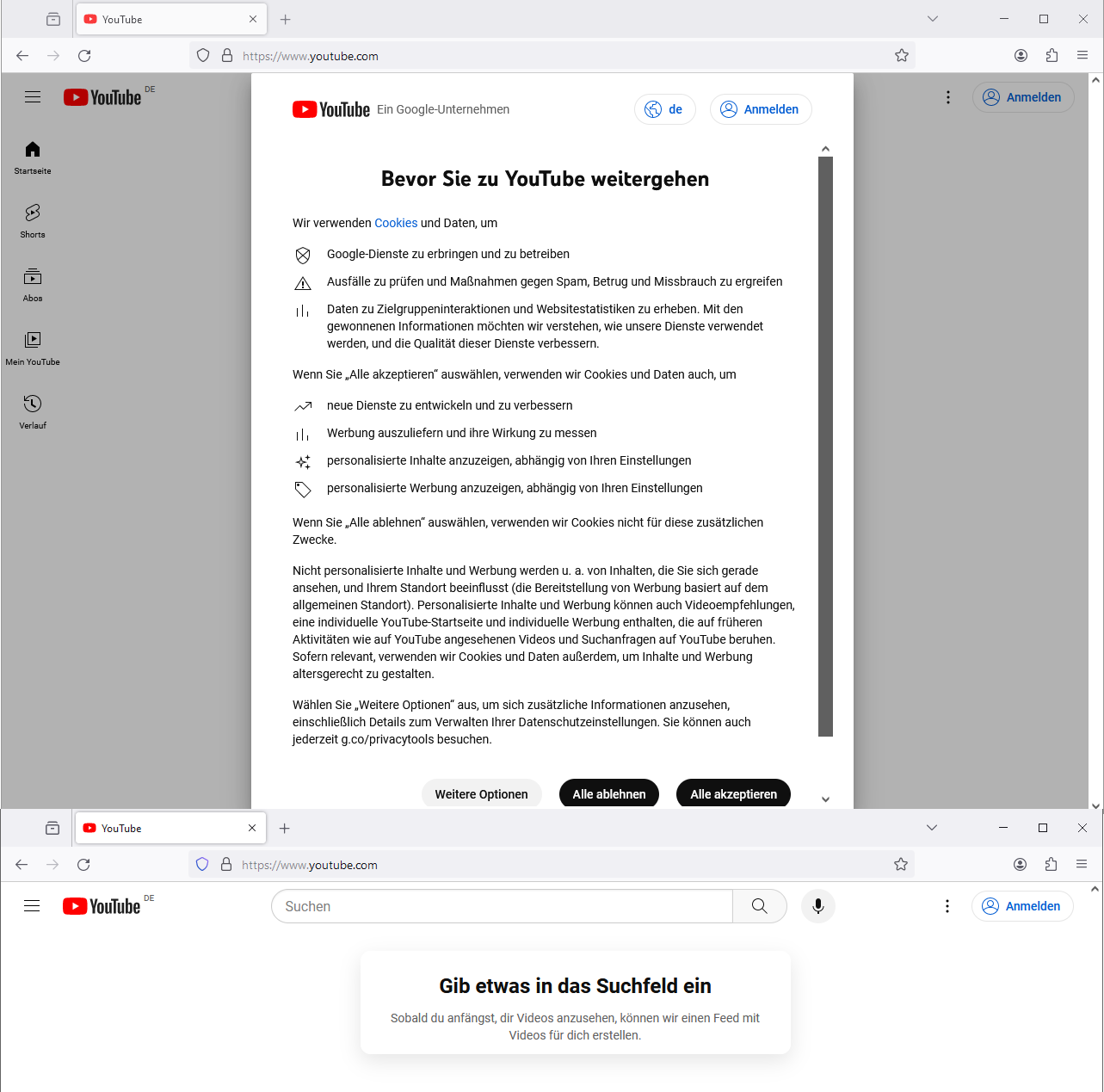
Task: Select the YouTube tab in the cookie-consent window
Action: [x=172, y=19]
